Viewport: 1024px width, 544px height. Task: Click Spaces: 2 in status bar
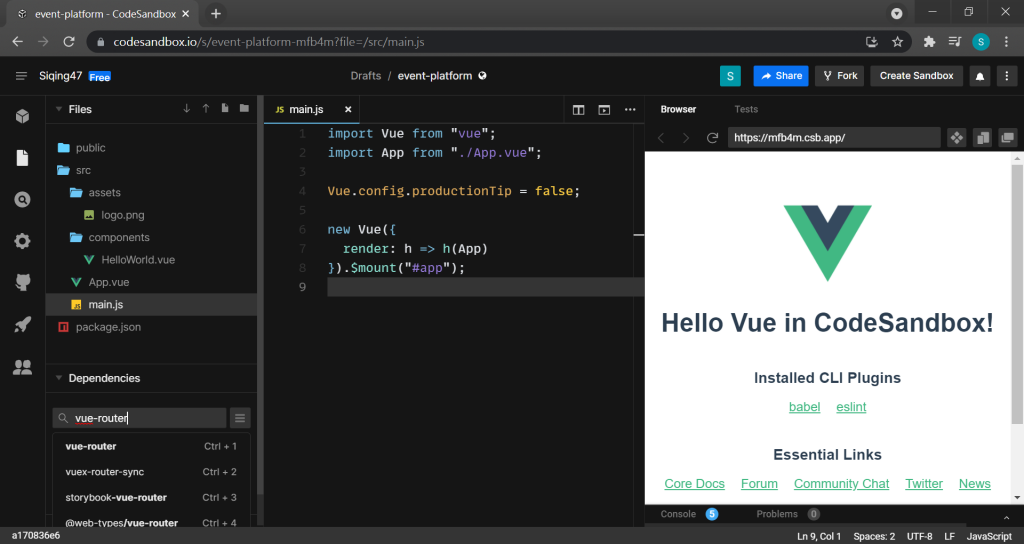click(x=874, y=536)
